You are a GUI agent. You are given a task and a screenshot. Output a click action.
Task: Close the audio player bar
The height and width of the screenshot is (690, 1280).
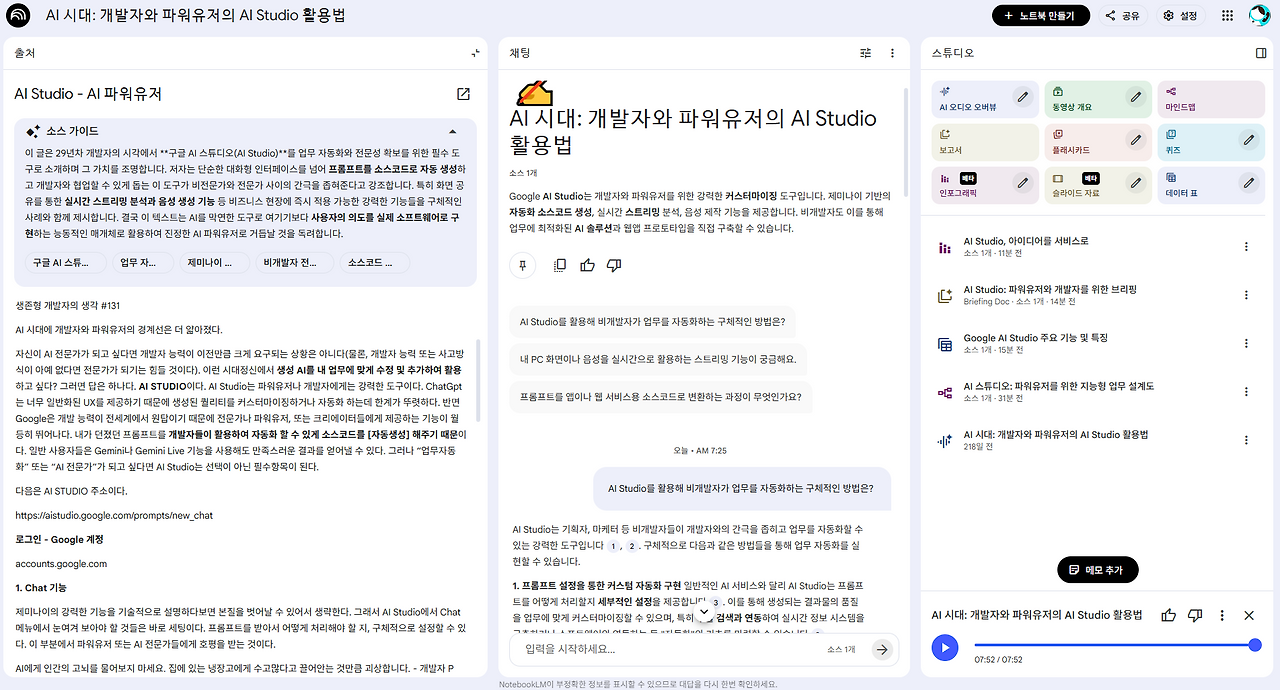tap(1249, 615)
